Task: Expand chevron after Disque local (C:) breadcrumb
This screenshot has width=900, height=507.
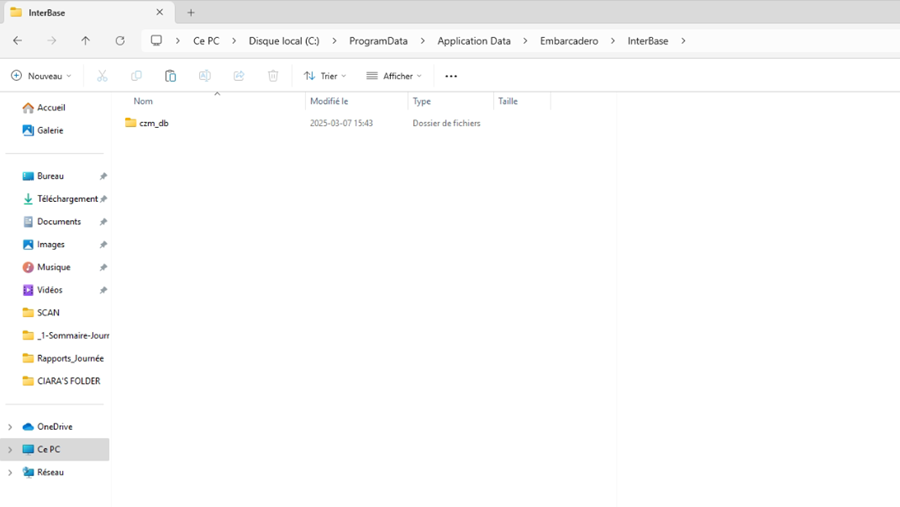Action: pyautogui.click(x=335, y=41)
